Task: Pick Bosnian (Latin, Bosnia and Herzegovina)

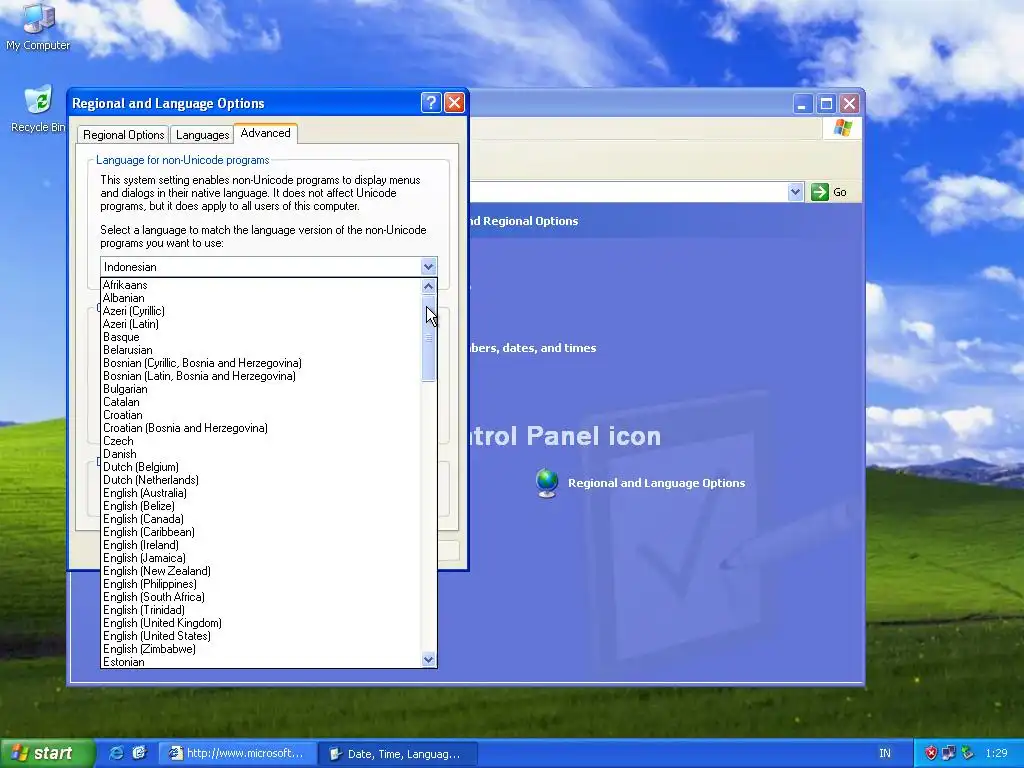Action: [x=261, y=376]
